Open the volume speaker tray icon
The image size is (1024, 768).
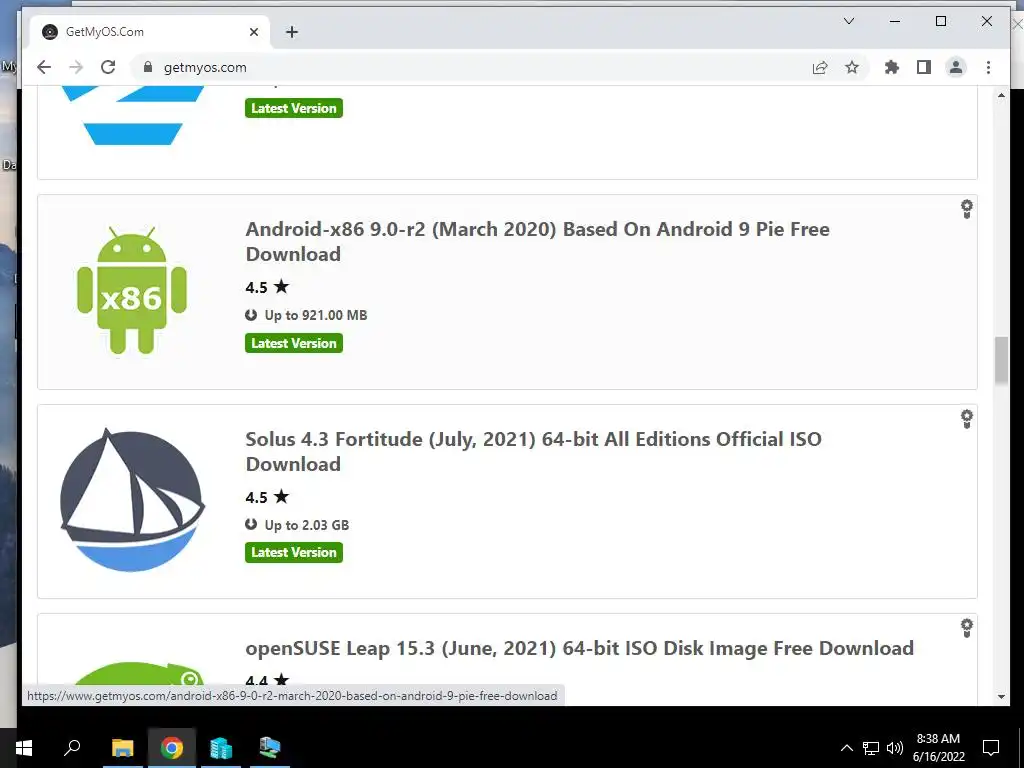(x=895, y=748)
